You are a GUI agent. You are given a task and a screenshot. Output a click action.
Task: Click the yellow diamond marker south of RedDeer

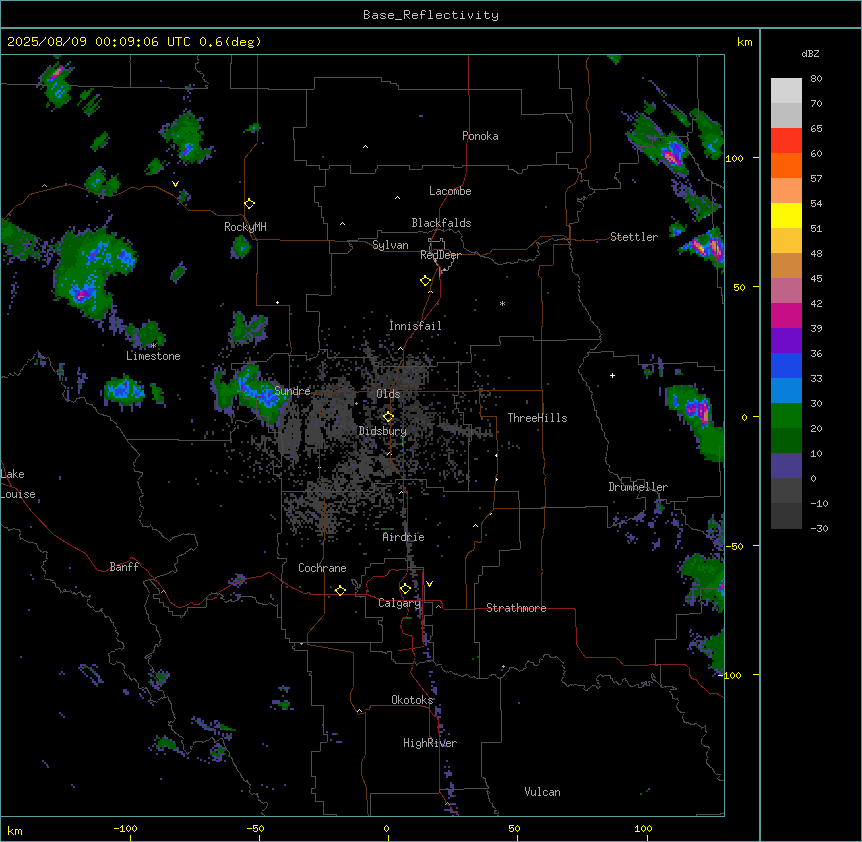coord(426,281)
